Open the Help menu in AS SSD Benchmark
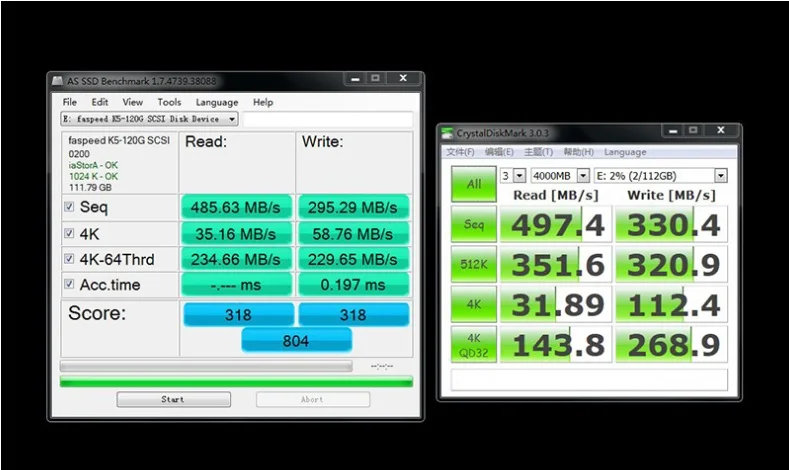The height and width of the screenshot is (470, 789). (x=263, y=102)
